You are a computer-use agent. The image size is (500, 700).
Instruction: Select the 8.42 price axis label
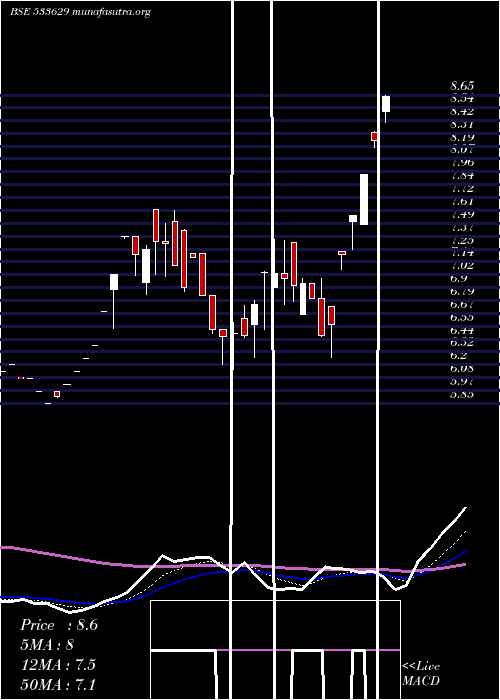[462, 112]
